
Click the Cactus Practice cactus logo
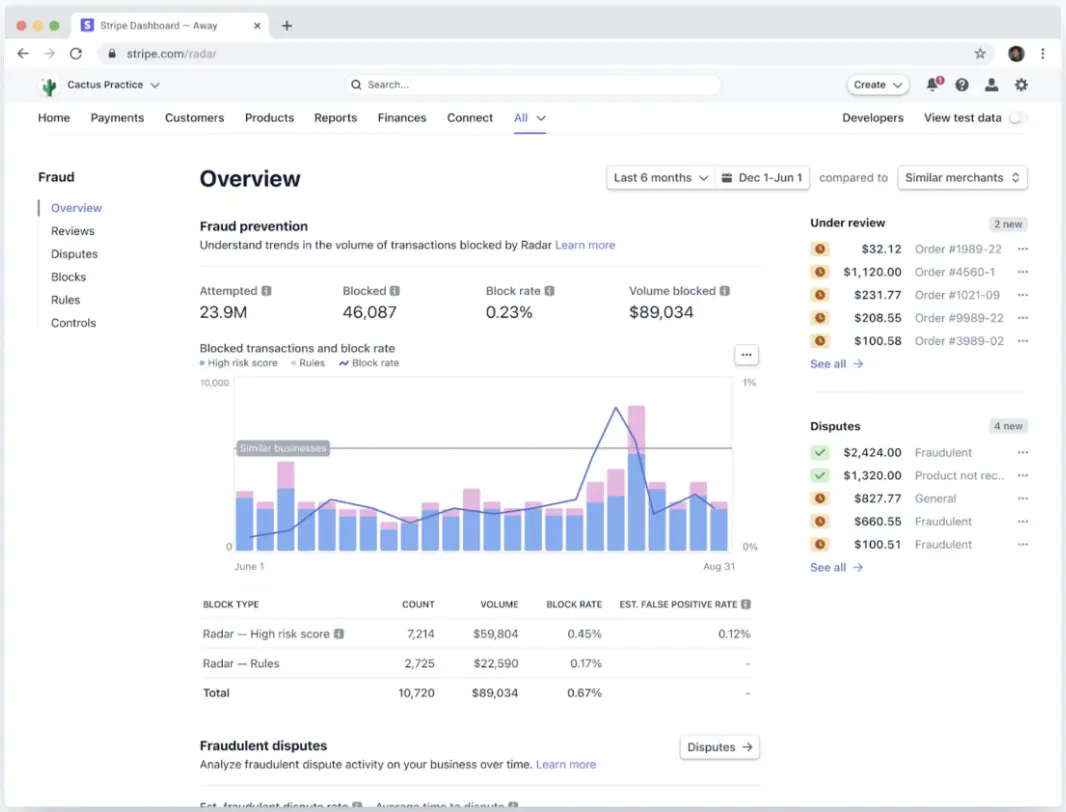click(x=48, y=86)
